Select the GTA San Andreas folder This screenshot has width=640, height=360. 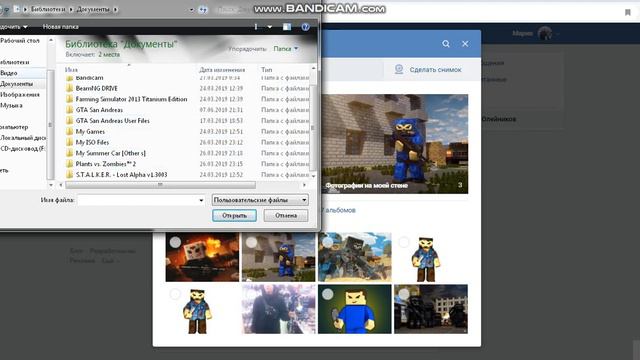(99, 110)
